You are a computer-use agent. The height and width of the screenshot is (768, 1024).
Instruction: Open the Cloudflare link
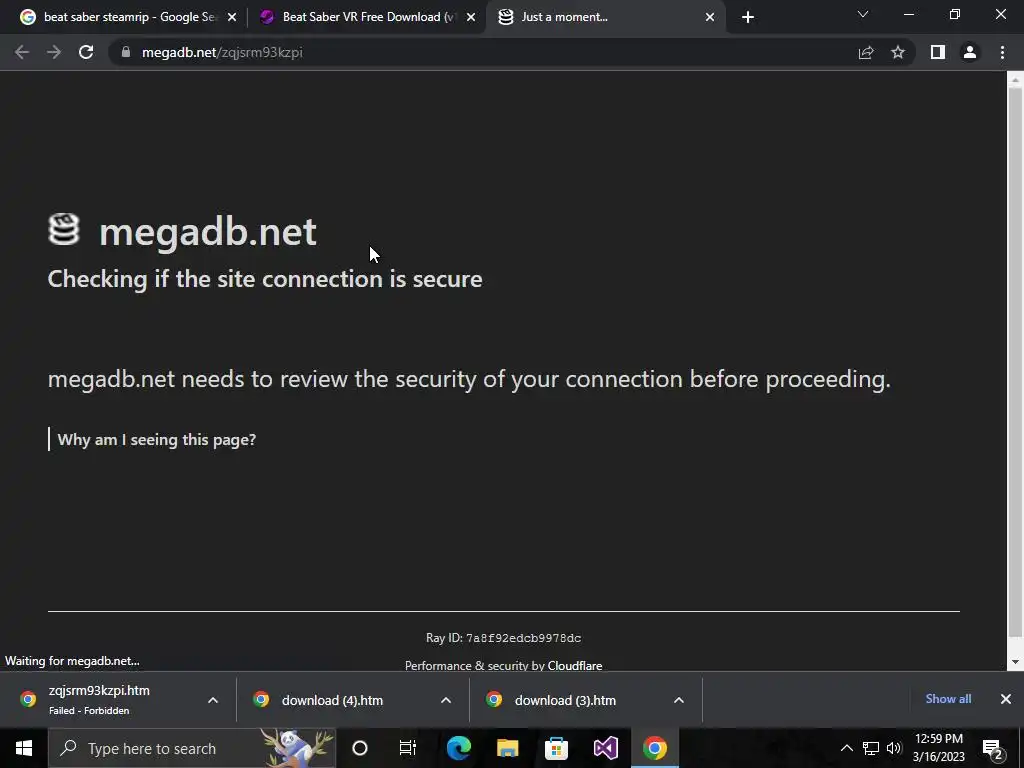click(x=575, y=665)
